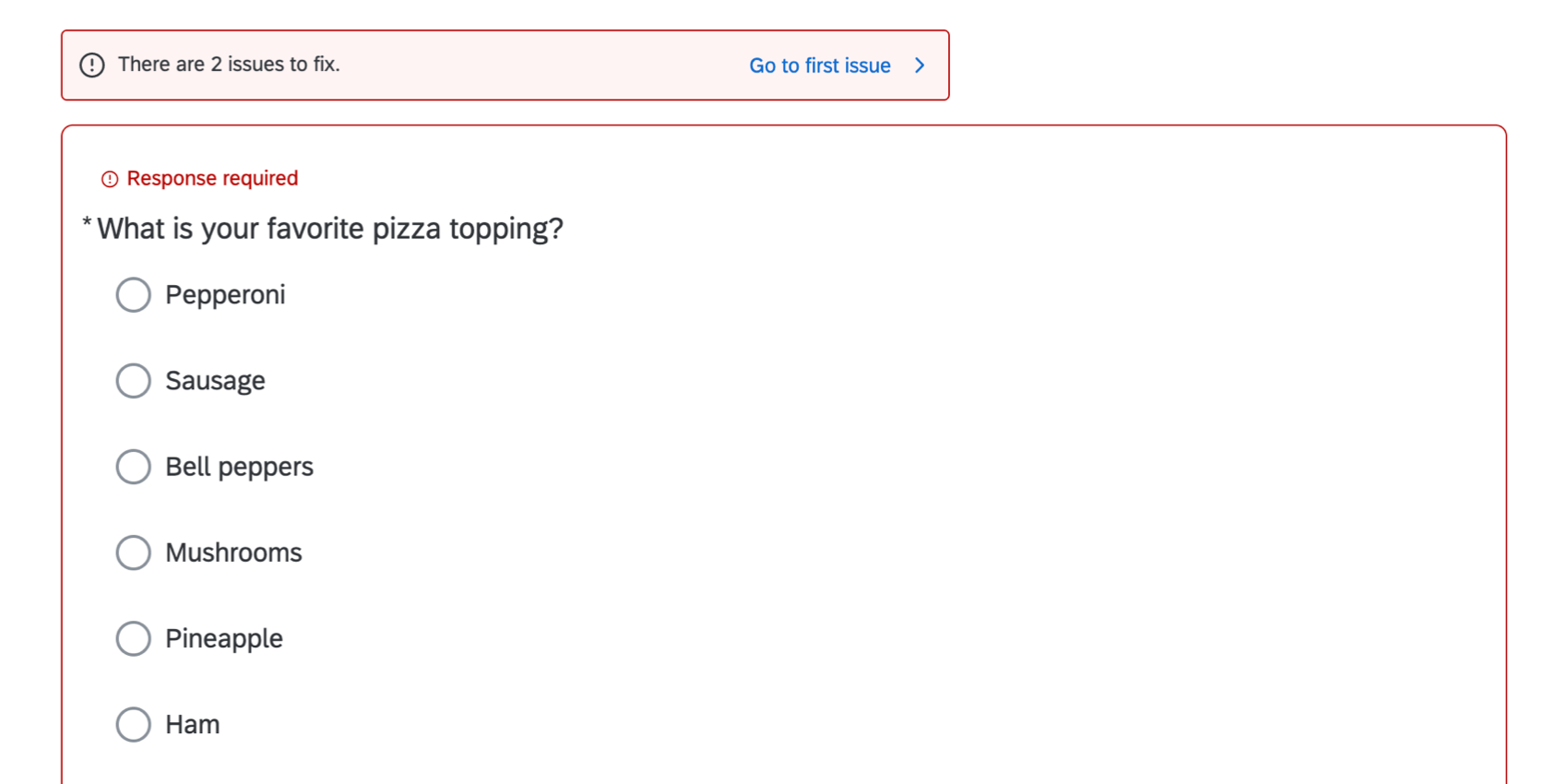Image resolution: width=1568 pixels, height=784 pixels.
Task: Select the Pepperoni radio button
Action: click(133, 295)
